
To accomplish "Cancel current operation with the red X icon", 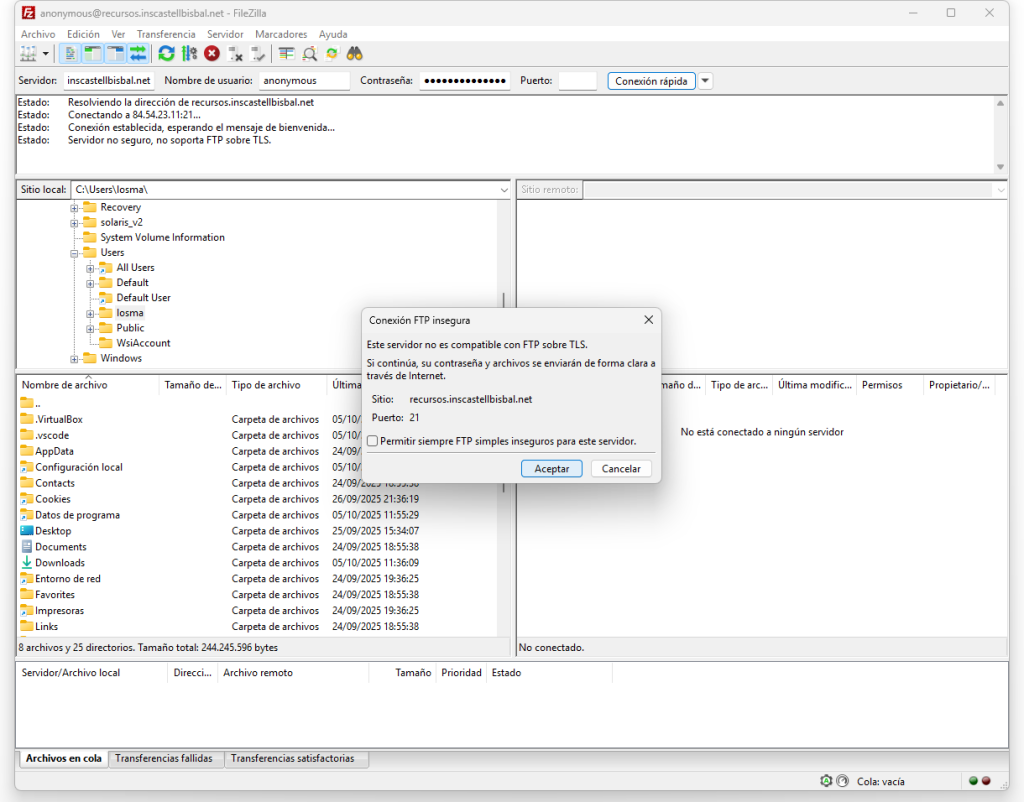I will (x=212, y=54).
